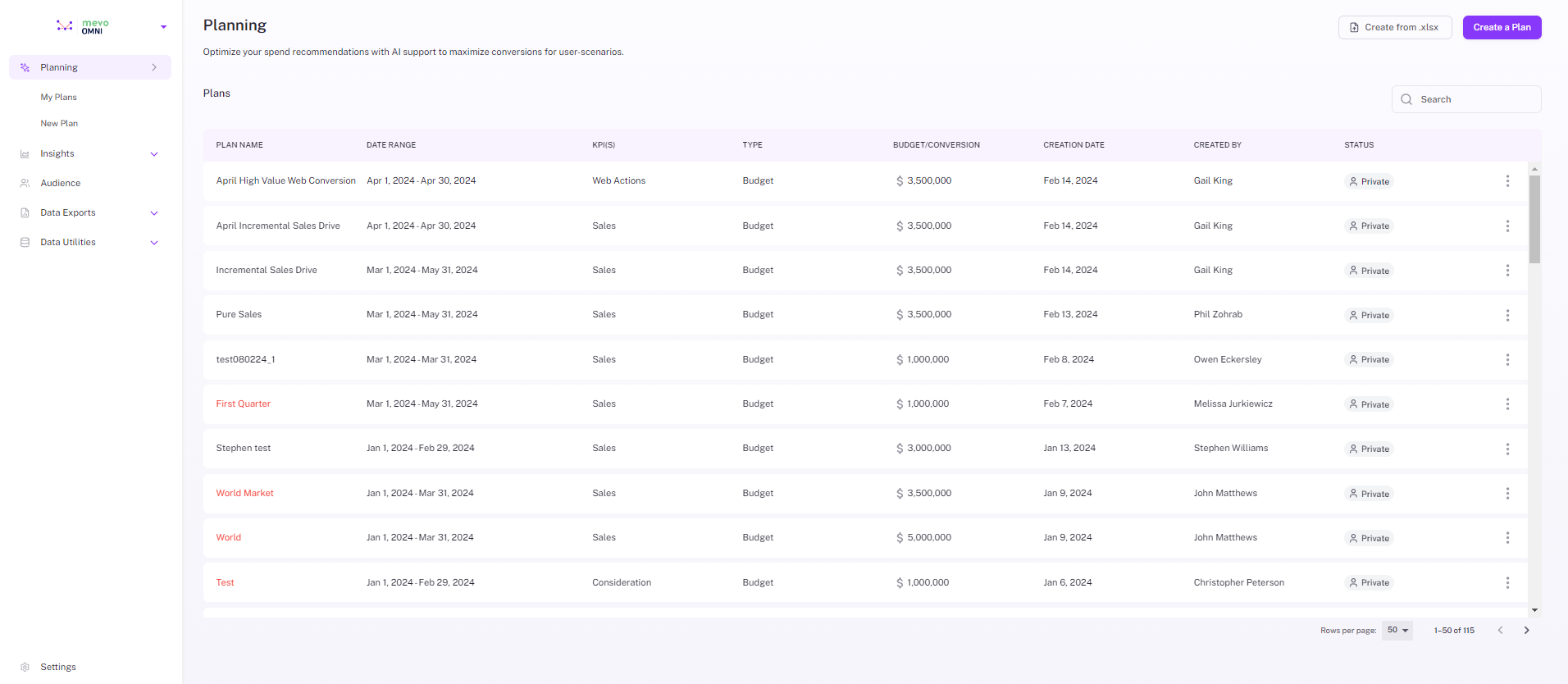Click the Insights chart icon in sidebar

(25, 154)
